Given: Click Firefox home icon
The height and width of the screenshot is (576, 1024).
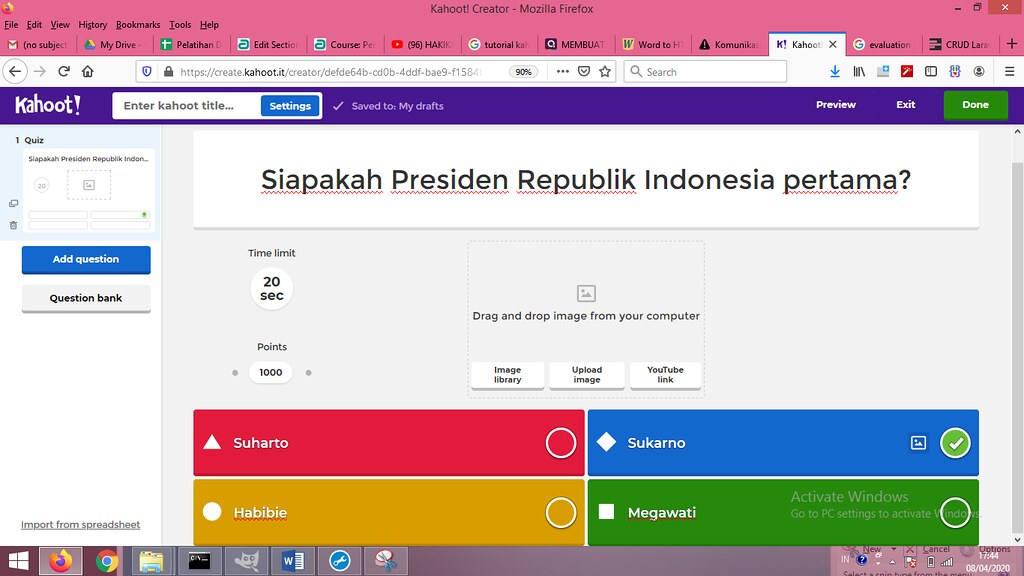Looking at the screenshot, I should pos(88,71).
